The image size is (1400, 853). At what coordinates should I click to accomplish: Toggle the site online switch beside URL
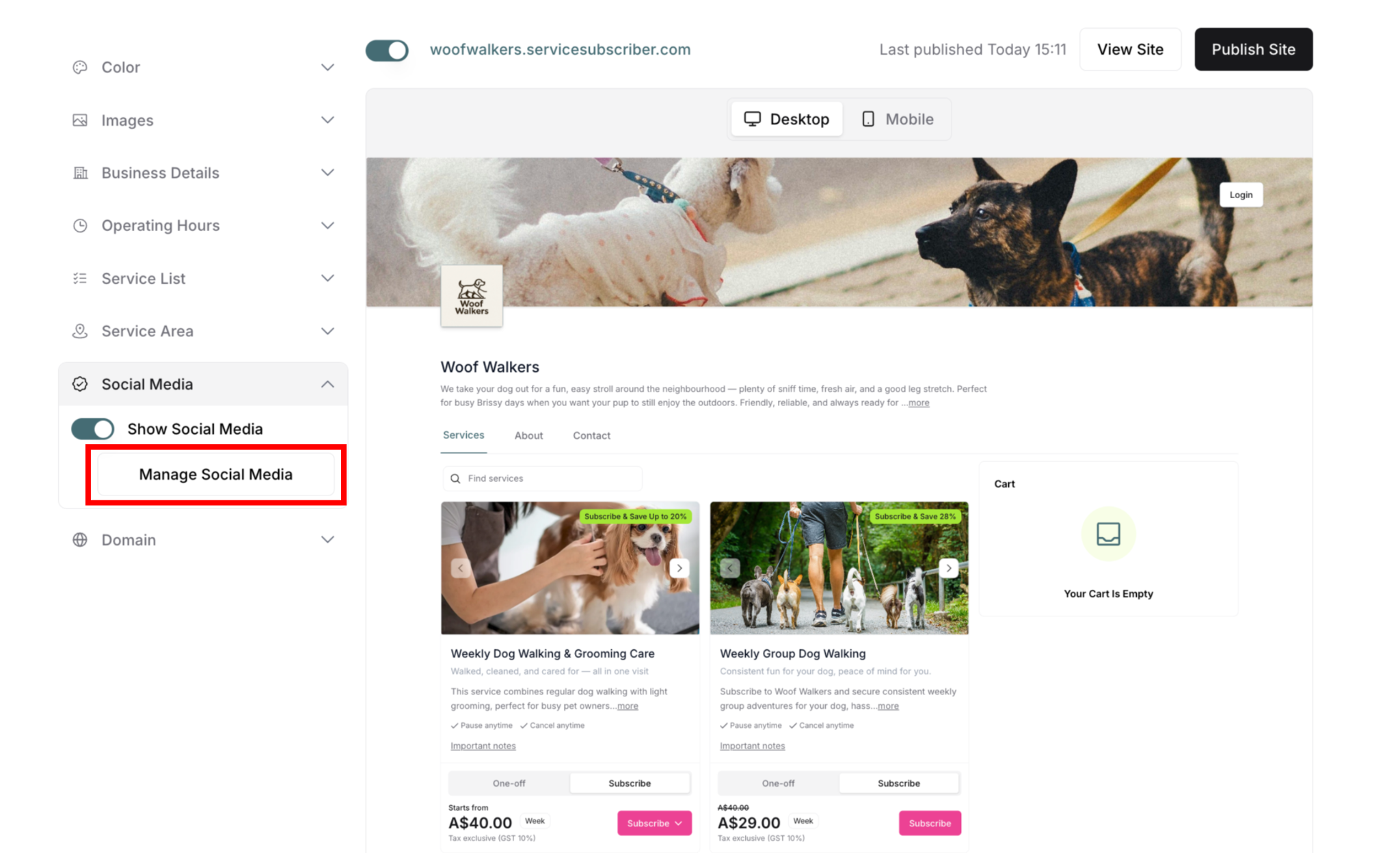click(387, 50)
